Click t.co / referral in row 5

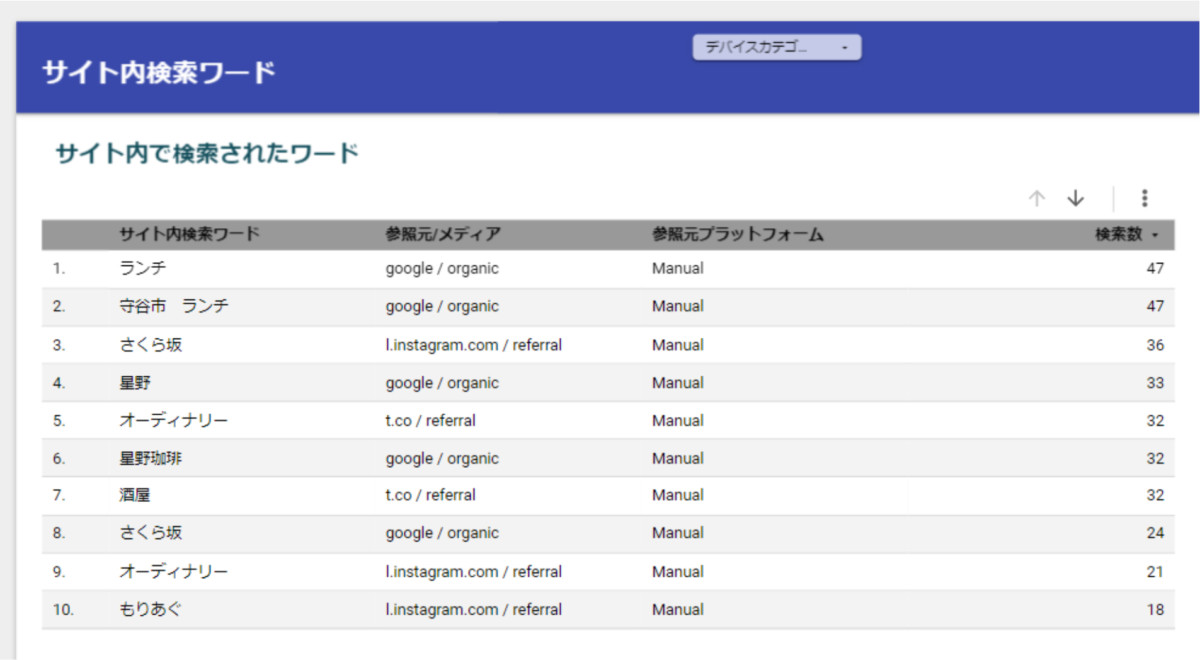click(x=431, y=421)
